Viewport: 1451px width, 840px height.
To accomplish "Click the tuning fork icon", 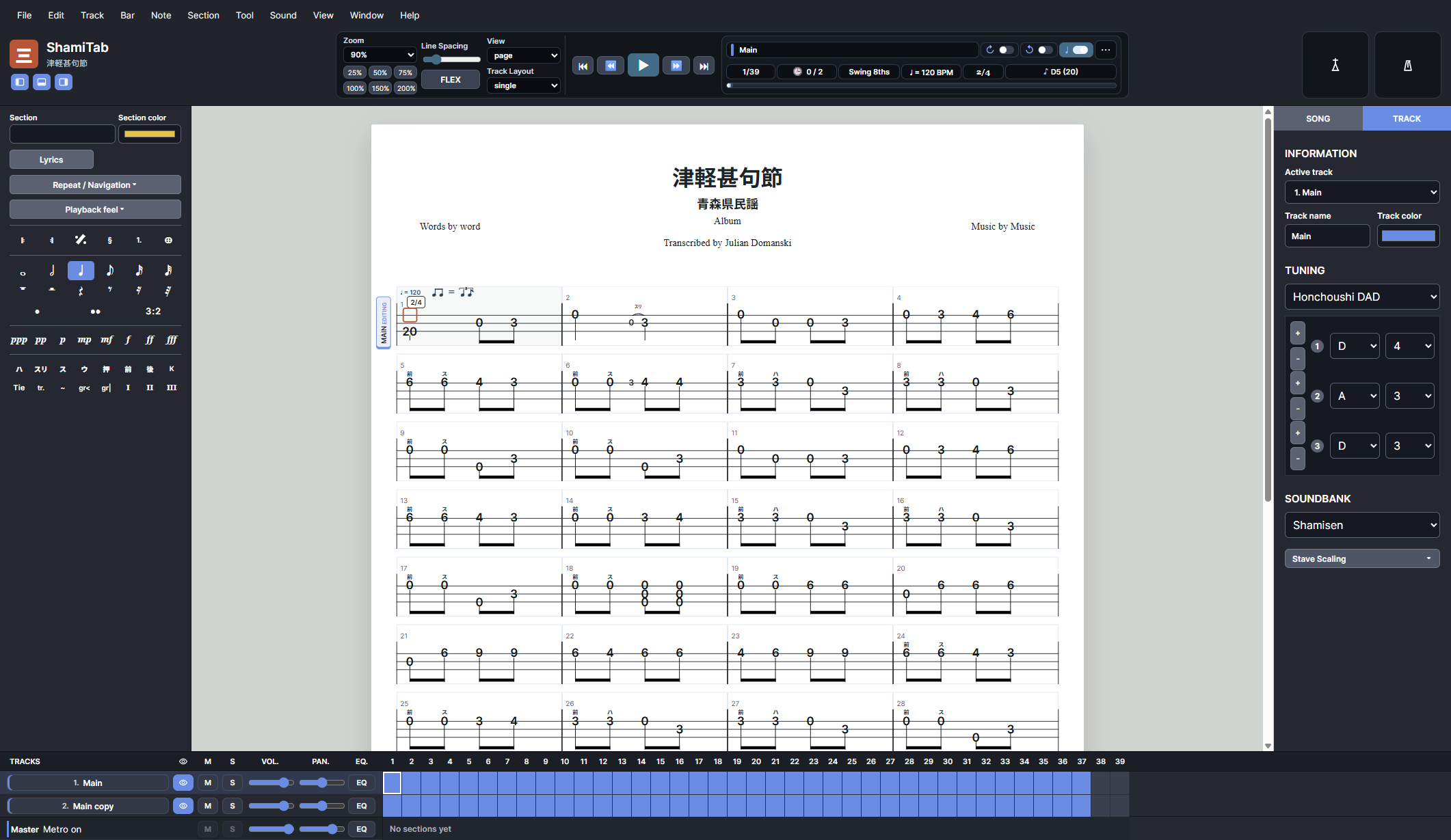I will click(x=1335, y=65).
